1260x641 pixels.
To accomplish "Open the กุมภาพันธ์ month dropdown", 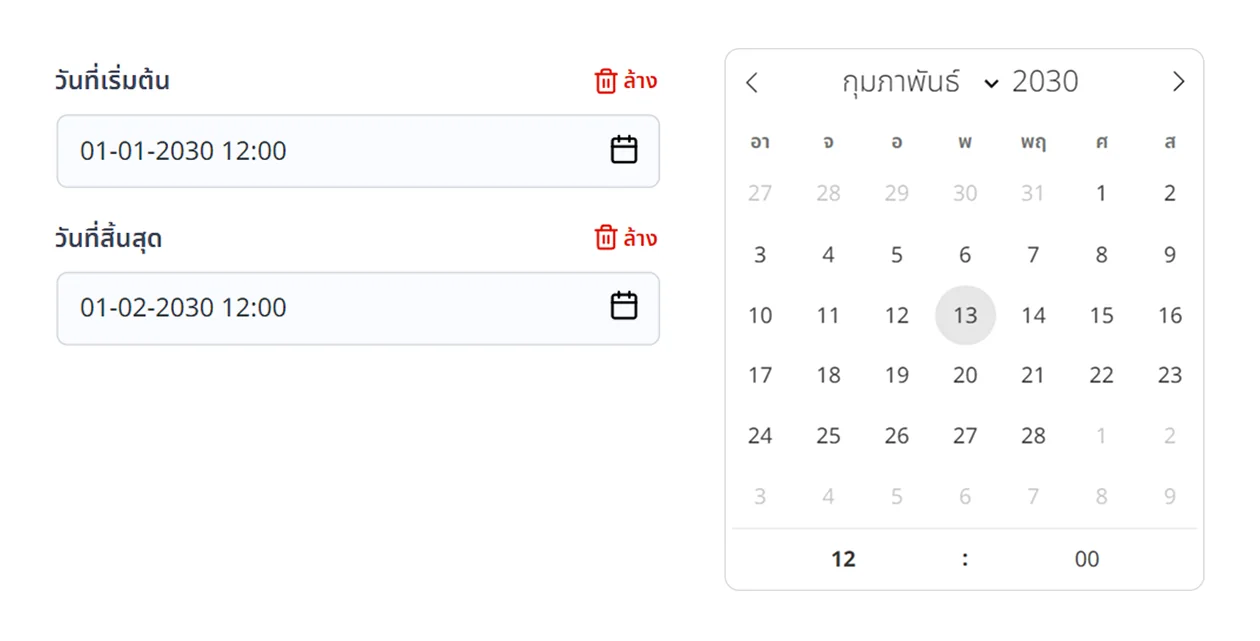I will tap(919, 82).
